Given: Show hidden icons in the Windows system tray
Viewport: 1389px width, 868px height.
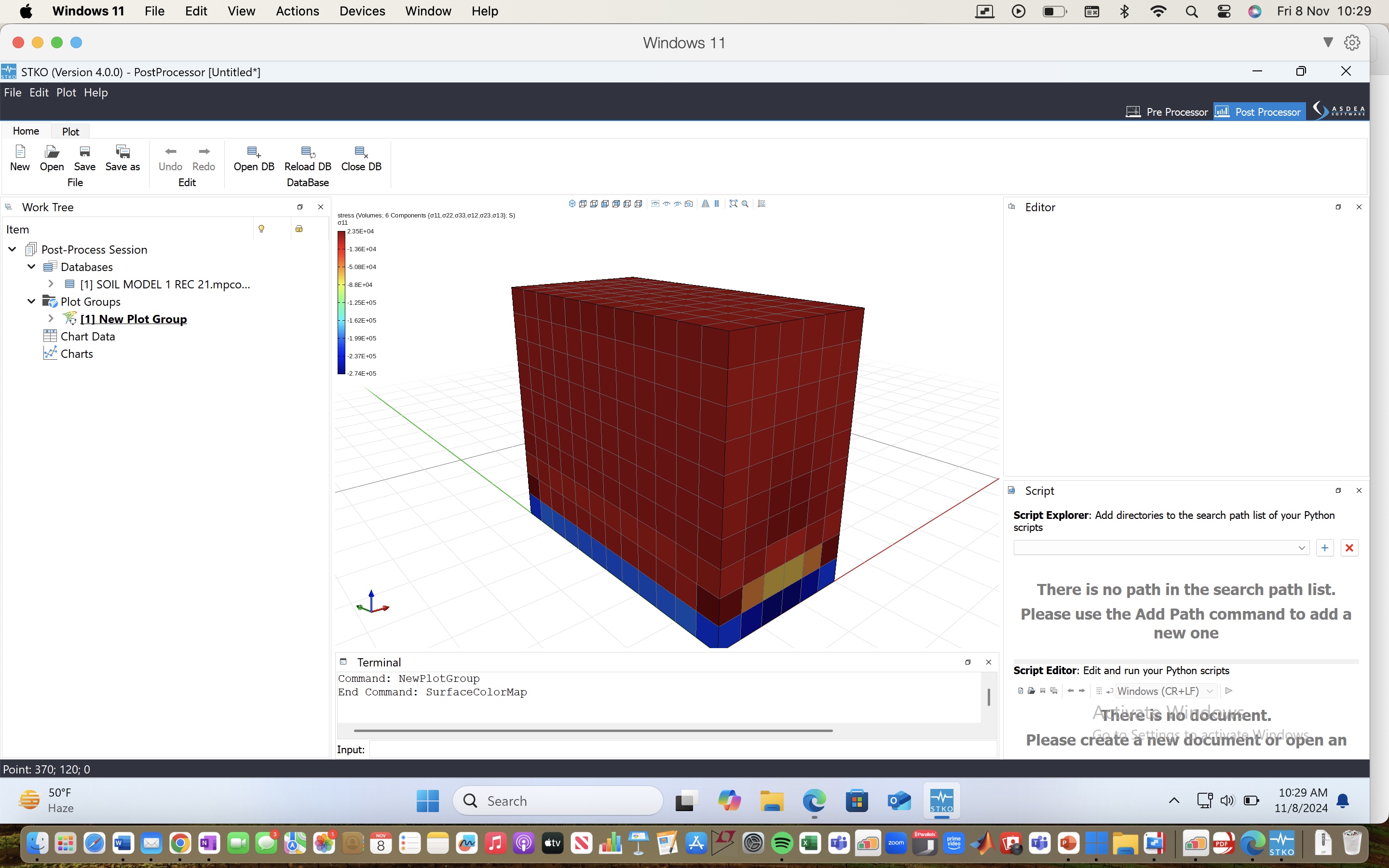Looking at the screenshot, I should 1174,801.
